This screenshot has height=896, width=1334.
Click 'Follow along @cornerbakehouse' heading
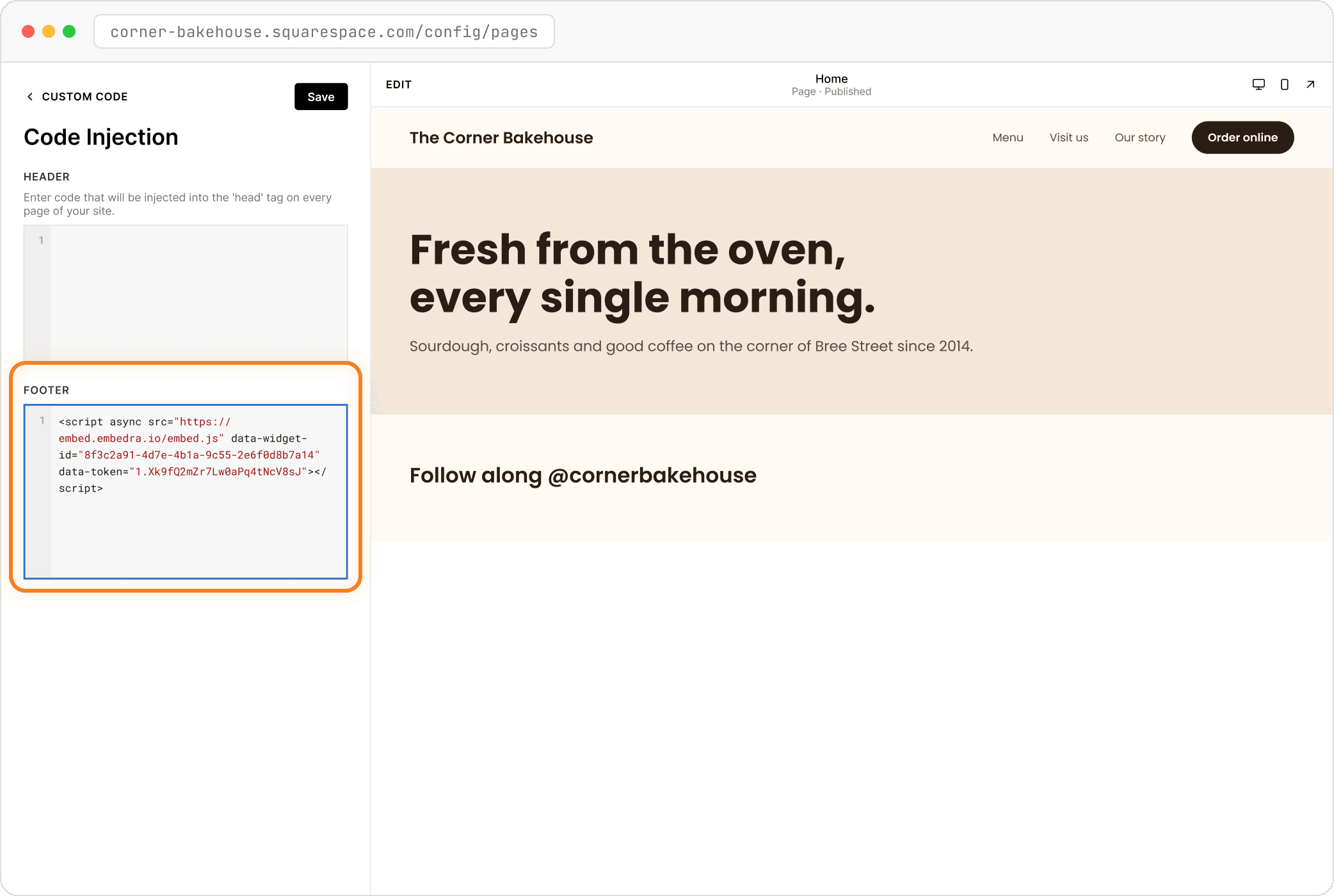[583, 476]
